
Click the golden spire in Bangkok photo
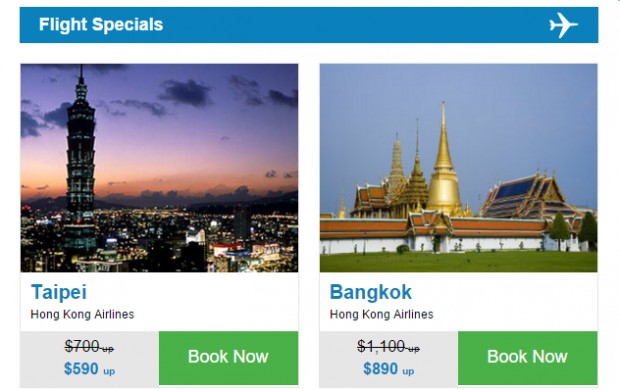444,158
